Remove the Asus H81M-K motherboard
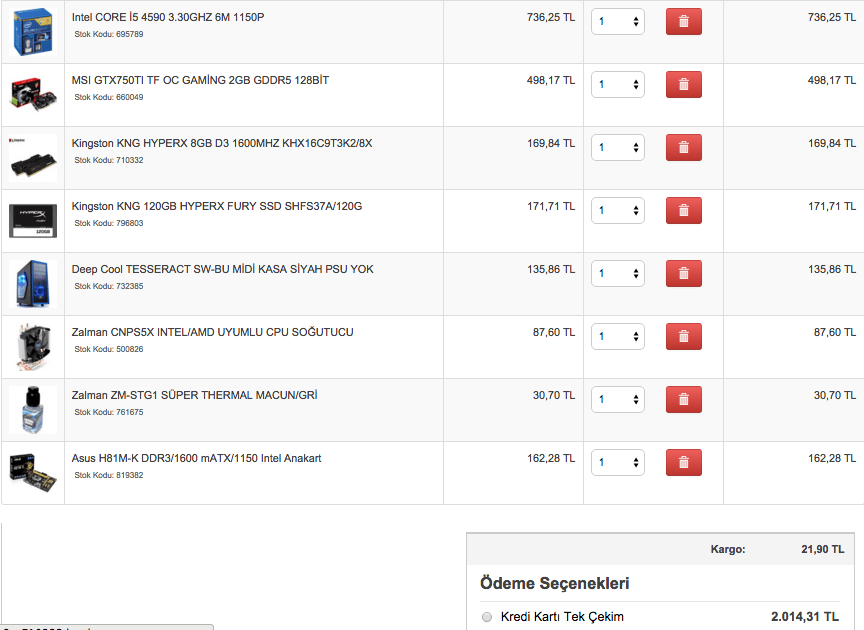 683,462
